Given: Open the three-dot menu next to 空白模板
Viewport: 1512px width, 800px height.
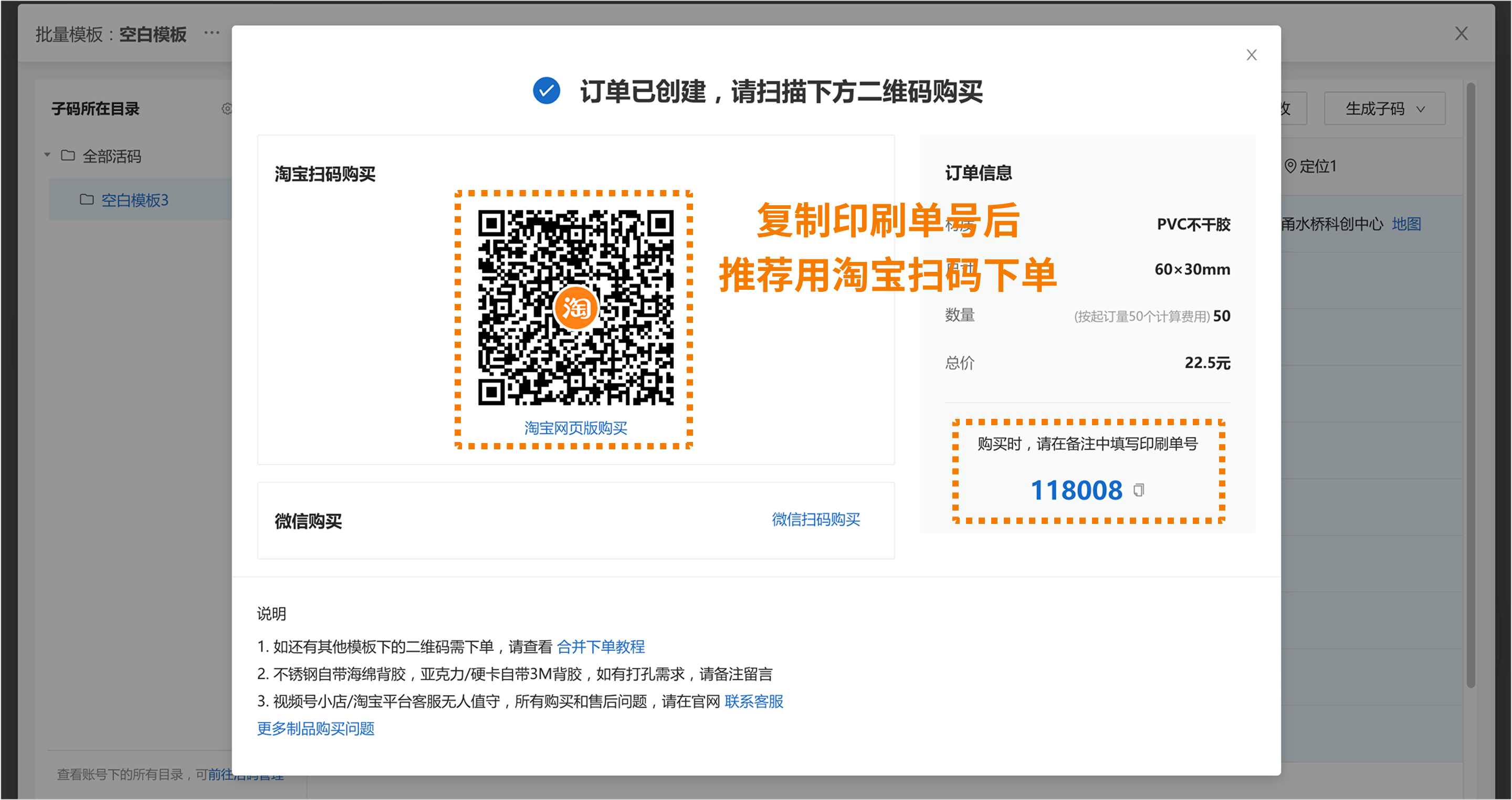Looking at the screenshot, I should (212, 34).
